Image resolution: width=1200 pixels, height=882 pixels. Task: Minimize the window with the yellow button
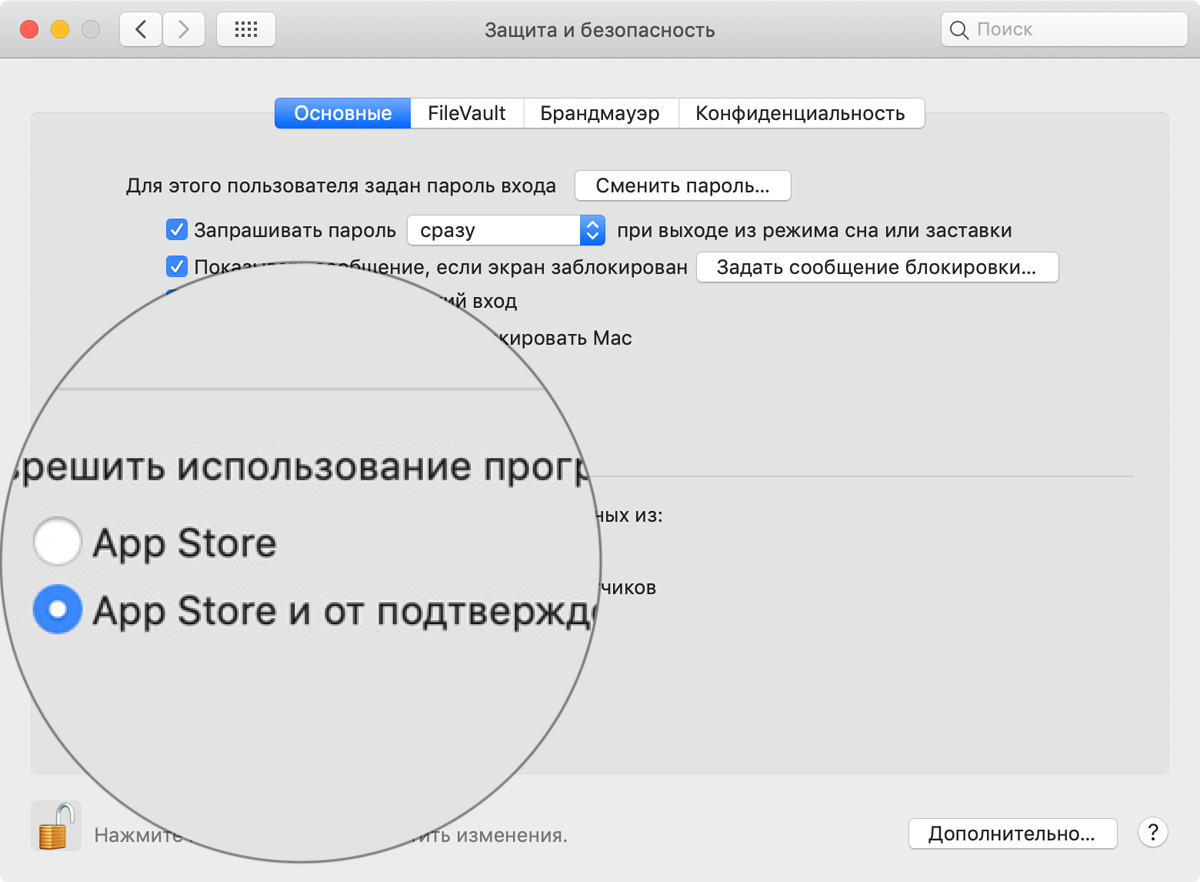(x=60, y=30)
